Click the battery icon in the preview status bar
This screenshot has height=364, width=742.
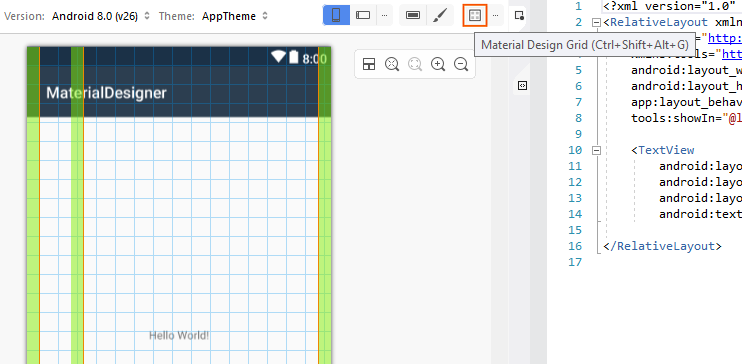point(294,57)
